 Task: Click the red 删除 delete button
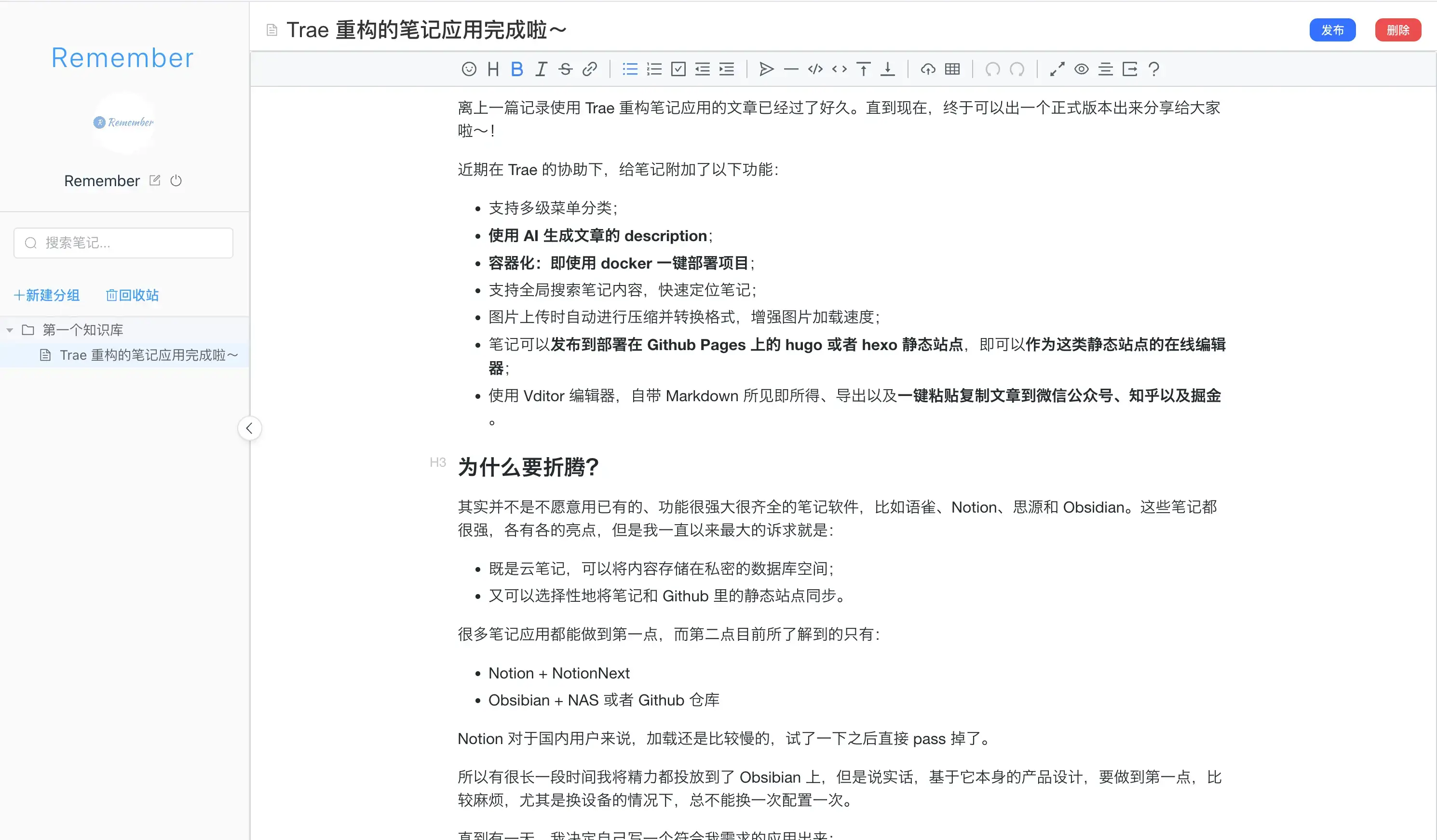1397,29
